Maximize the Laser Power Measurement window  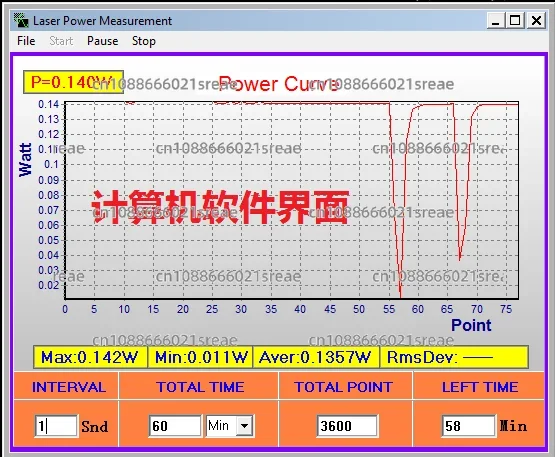click(x=515, y=21)
